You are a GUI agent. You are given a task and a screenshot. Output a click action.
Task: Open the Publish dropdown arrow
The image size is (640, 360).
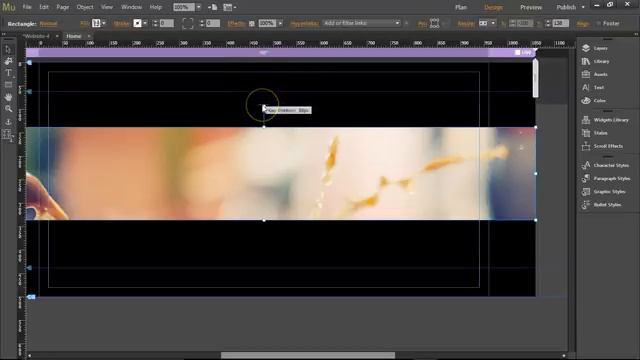(x=583, y=7)
